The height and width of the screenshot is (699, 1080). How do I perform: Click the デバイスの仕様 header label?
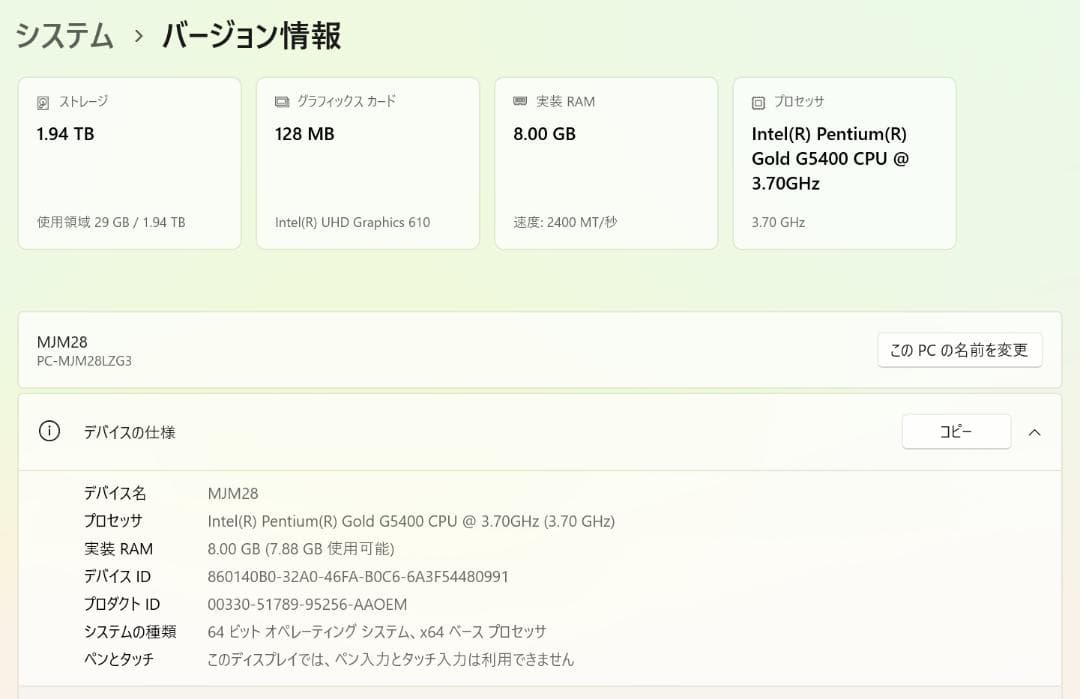pos(129,432)
